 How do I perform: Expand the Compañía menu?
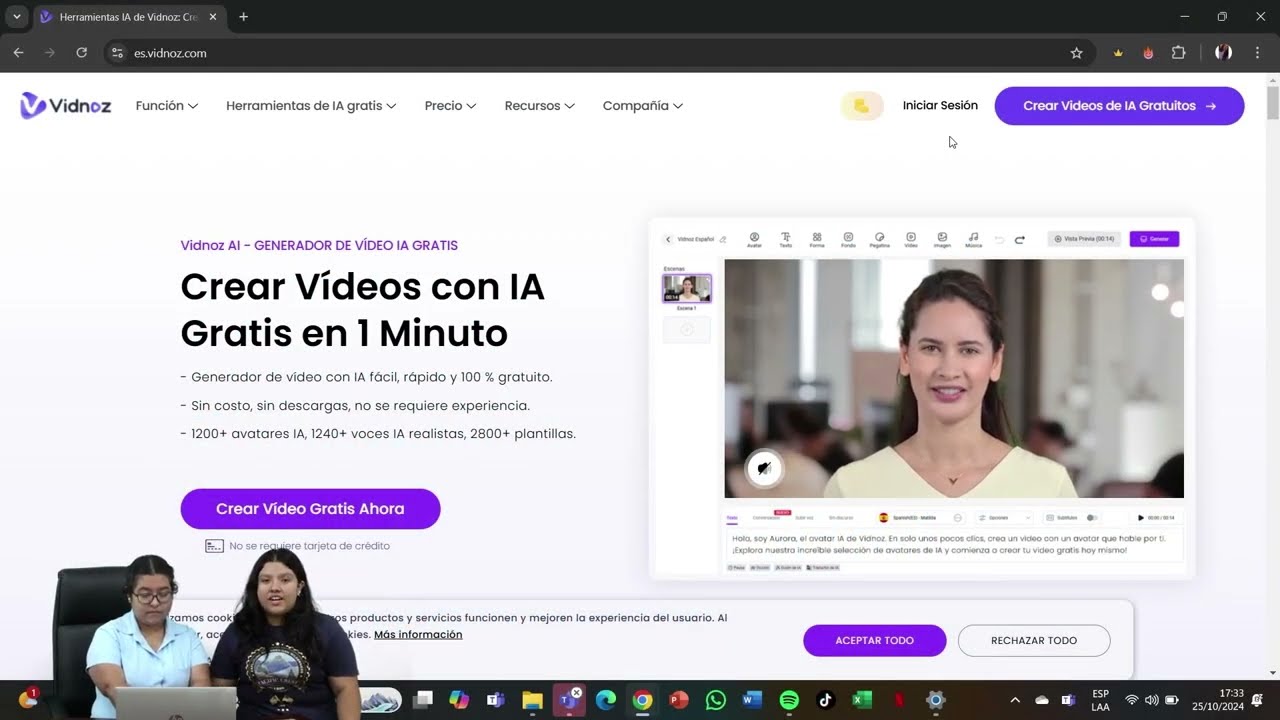[643, 106]
